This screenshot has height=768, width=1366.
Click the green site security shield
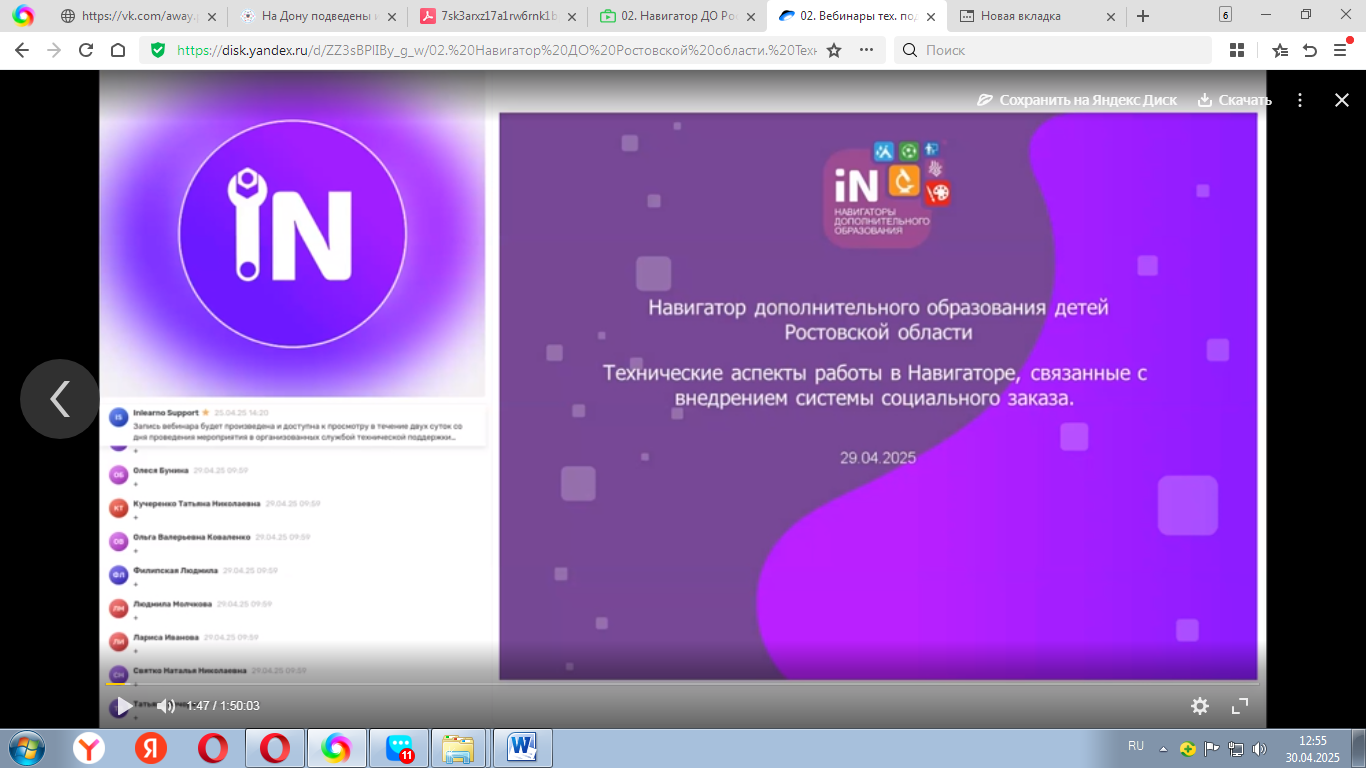pyautogui.click(x=158, y=50)
